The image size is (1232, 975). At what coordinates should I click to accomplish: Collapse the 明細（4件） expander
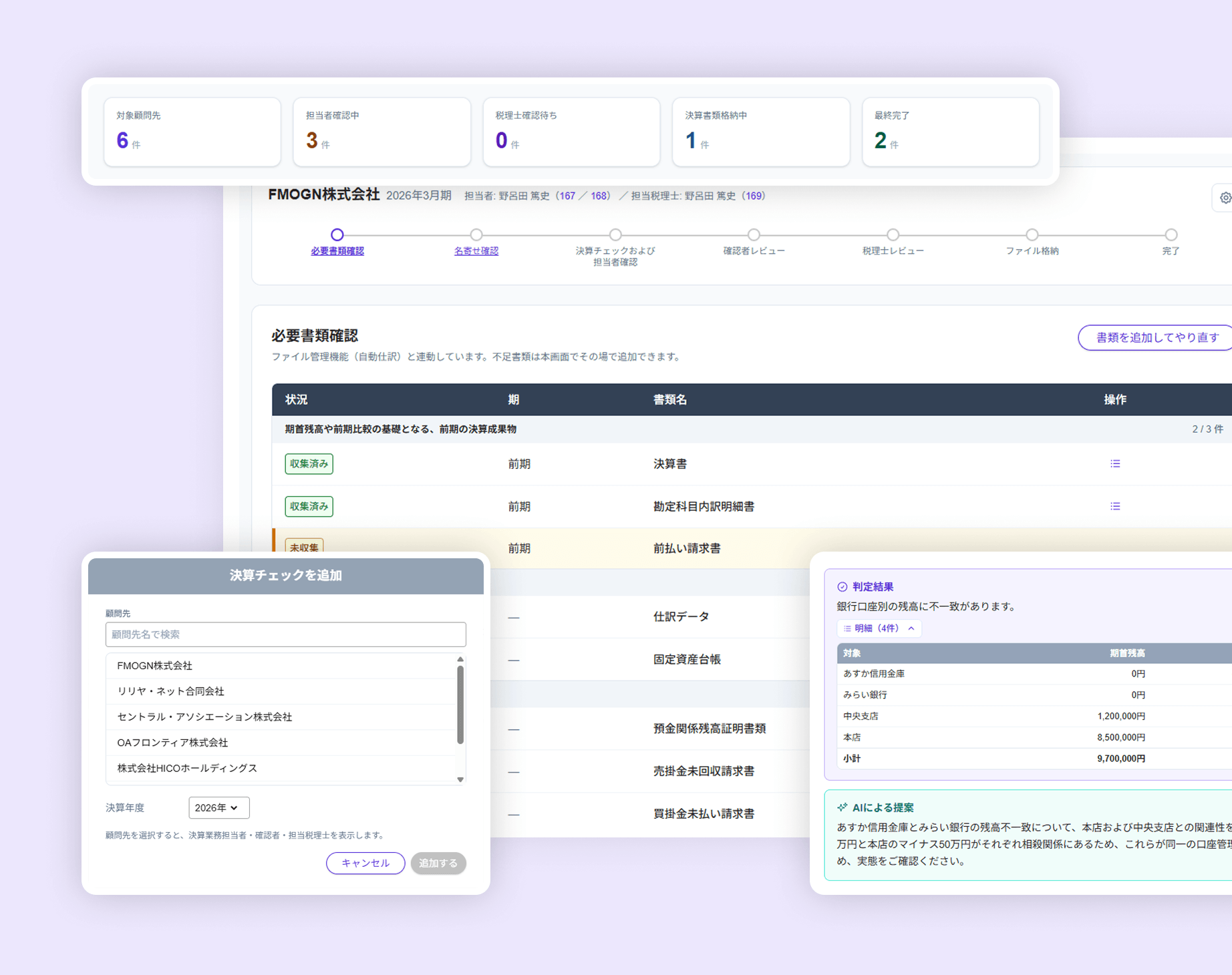pos(879,628)
